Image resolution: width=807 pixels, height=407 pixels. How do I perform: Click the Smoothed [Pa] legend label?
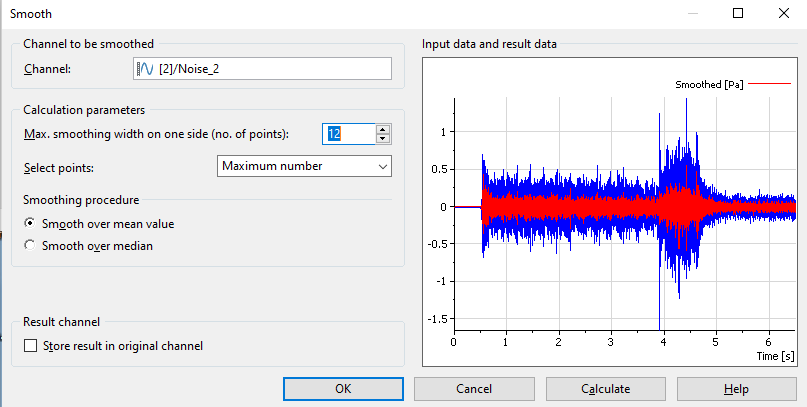click(x=708, y=86)
